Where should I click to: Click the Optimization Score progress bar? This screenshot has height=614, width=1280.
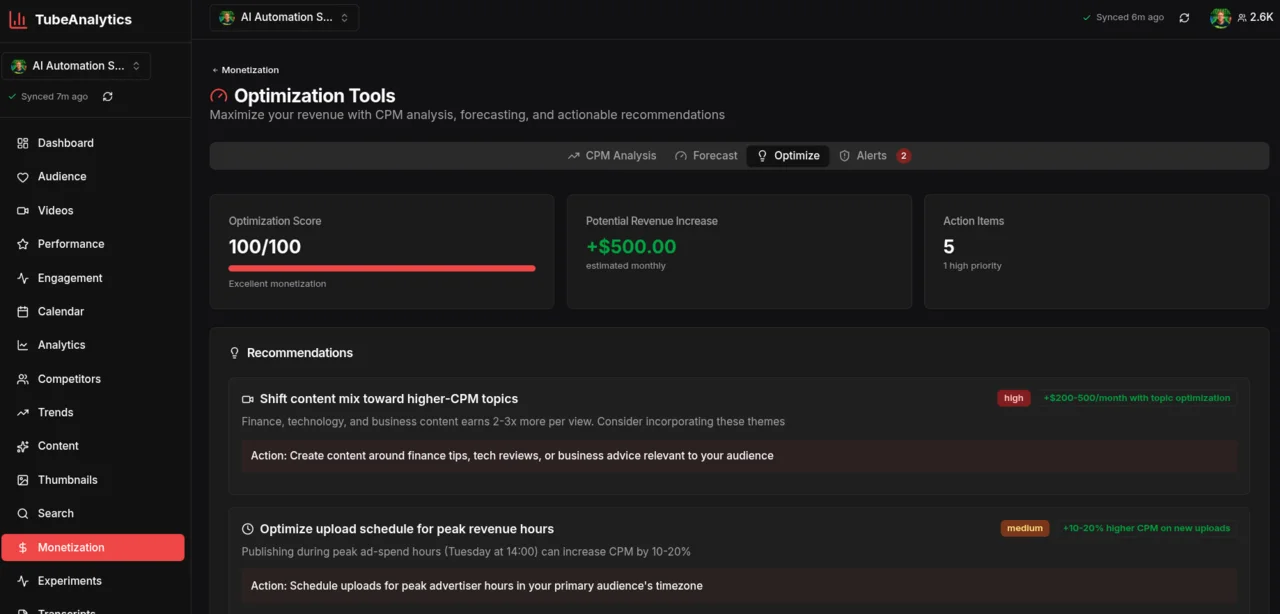[381, 267]
